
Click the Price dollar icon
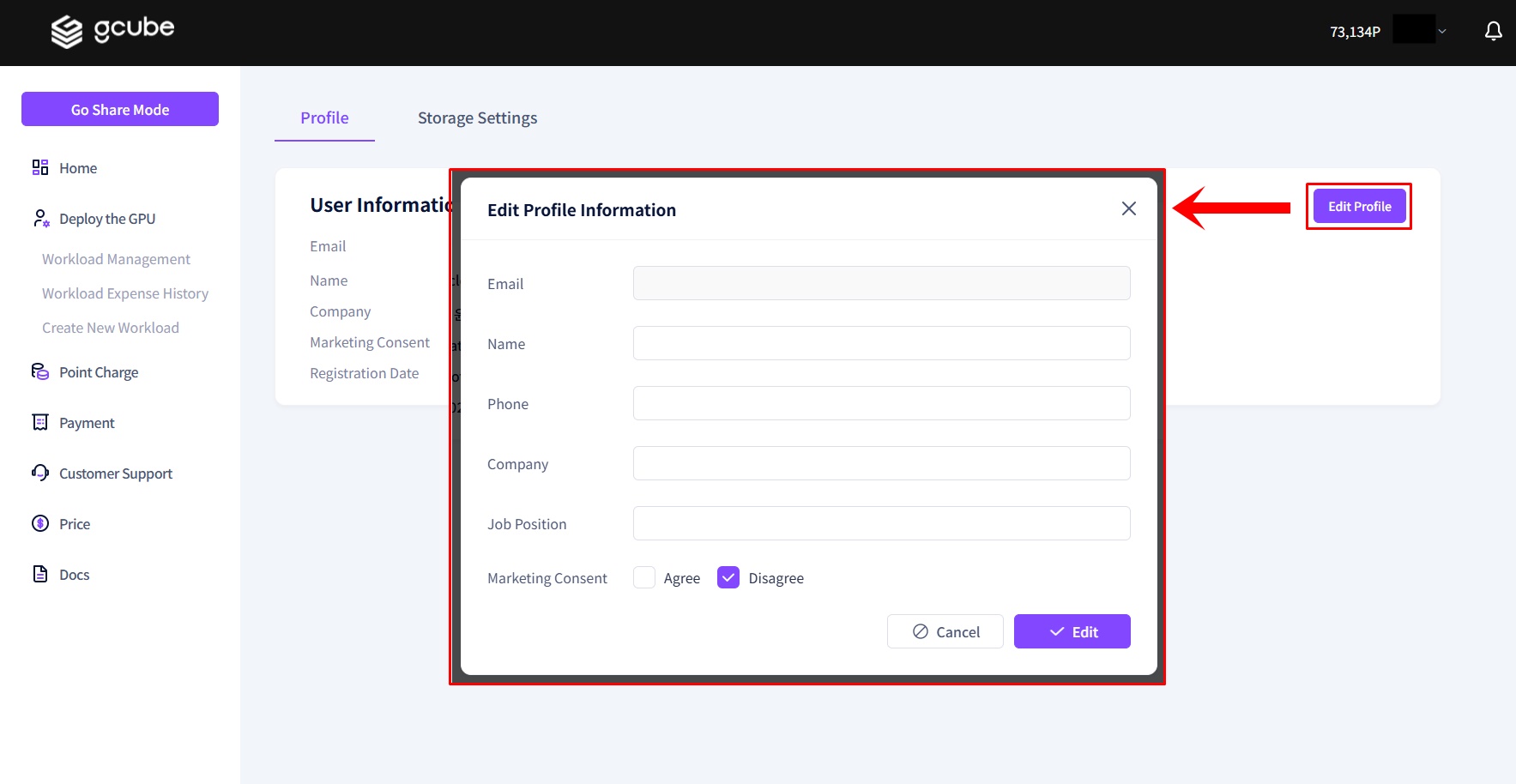tap(40, 523)
